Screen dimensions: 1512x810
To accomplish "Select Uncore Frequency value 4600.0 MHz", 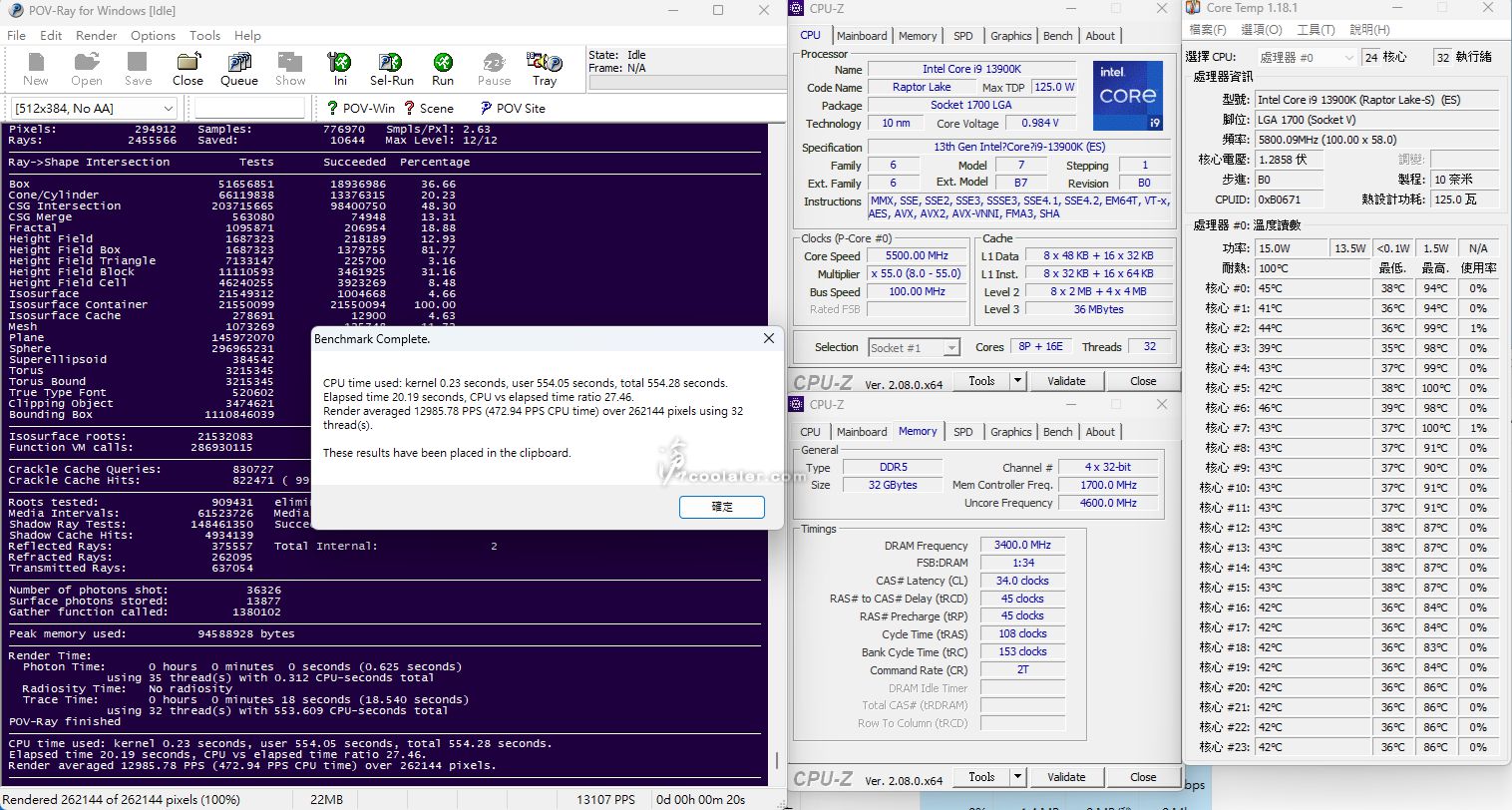I will (1108, 504).
